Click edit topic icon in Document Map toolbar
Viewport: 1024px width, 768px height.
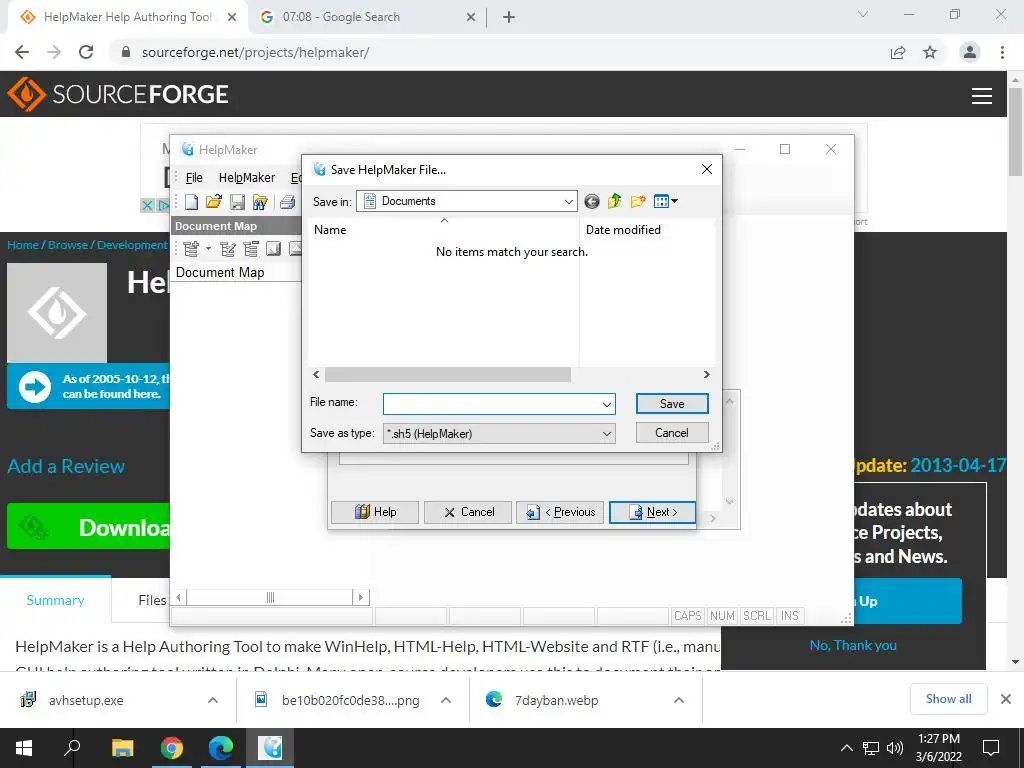point(228,249)
